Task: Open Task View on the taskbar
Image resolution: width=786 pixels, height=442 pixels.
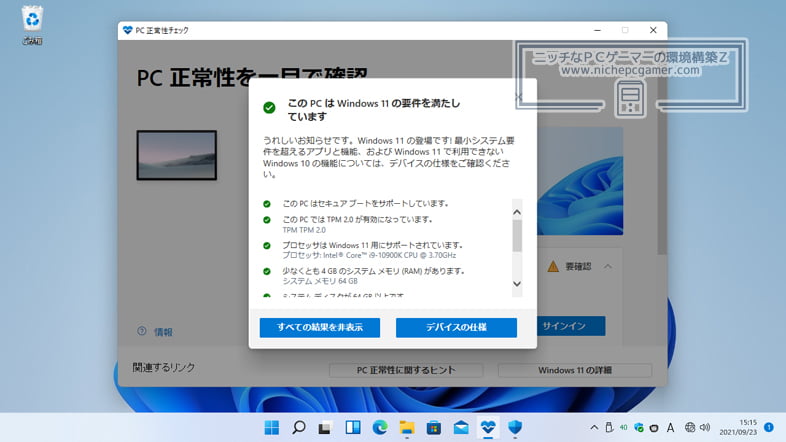Action: click(x=325, y=427)
